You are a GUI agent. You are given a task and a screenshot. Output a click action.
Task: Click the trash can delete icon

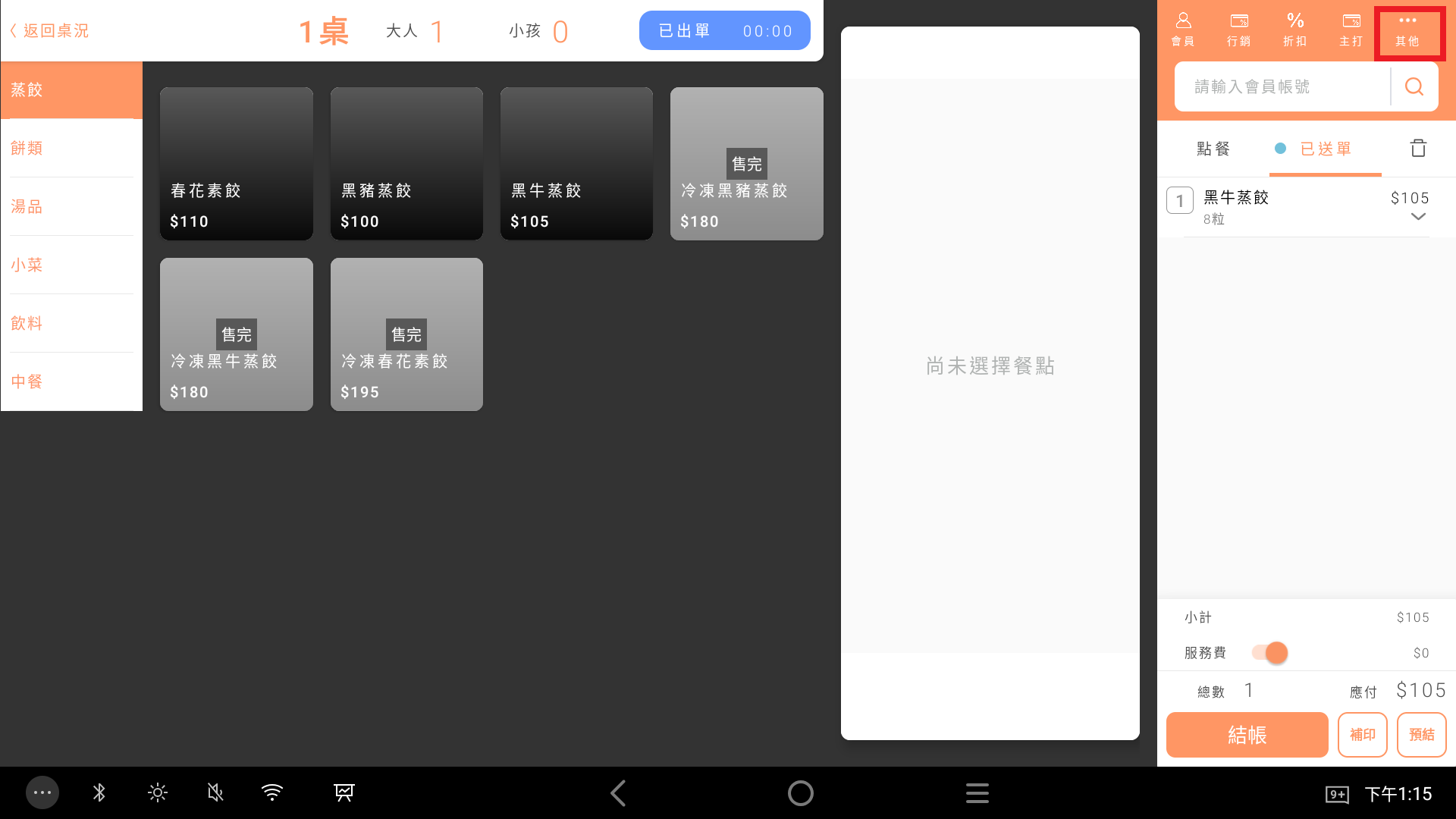pos(1418,148)
